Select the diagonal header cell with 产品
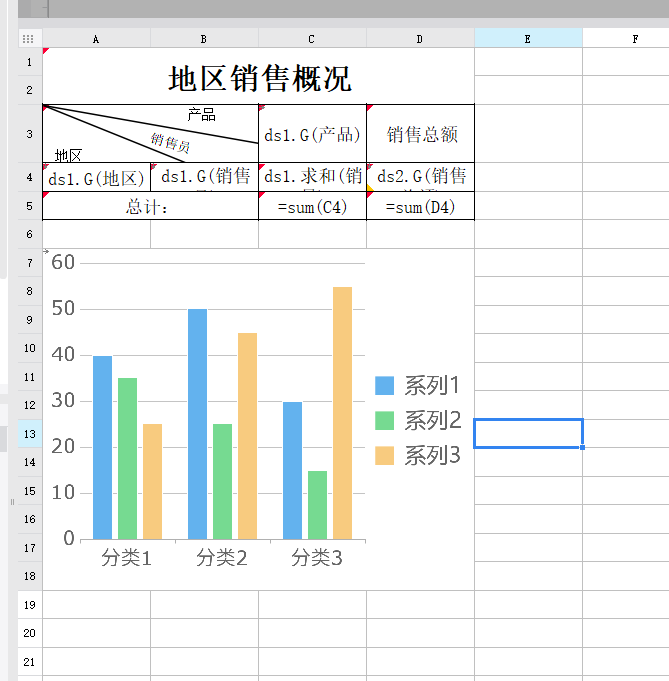 tap(150, 134)
